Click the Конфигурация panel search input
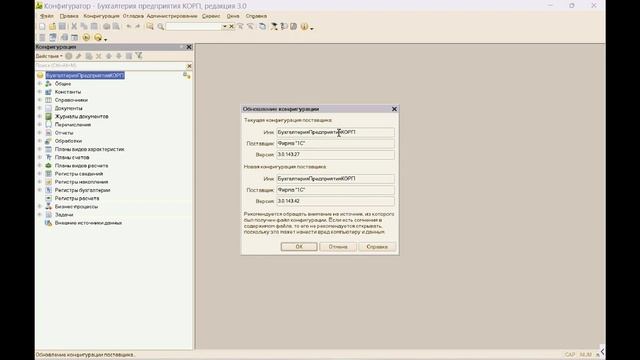The width and height of the screenshot is (640, 360). (x=110, y=66)
